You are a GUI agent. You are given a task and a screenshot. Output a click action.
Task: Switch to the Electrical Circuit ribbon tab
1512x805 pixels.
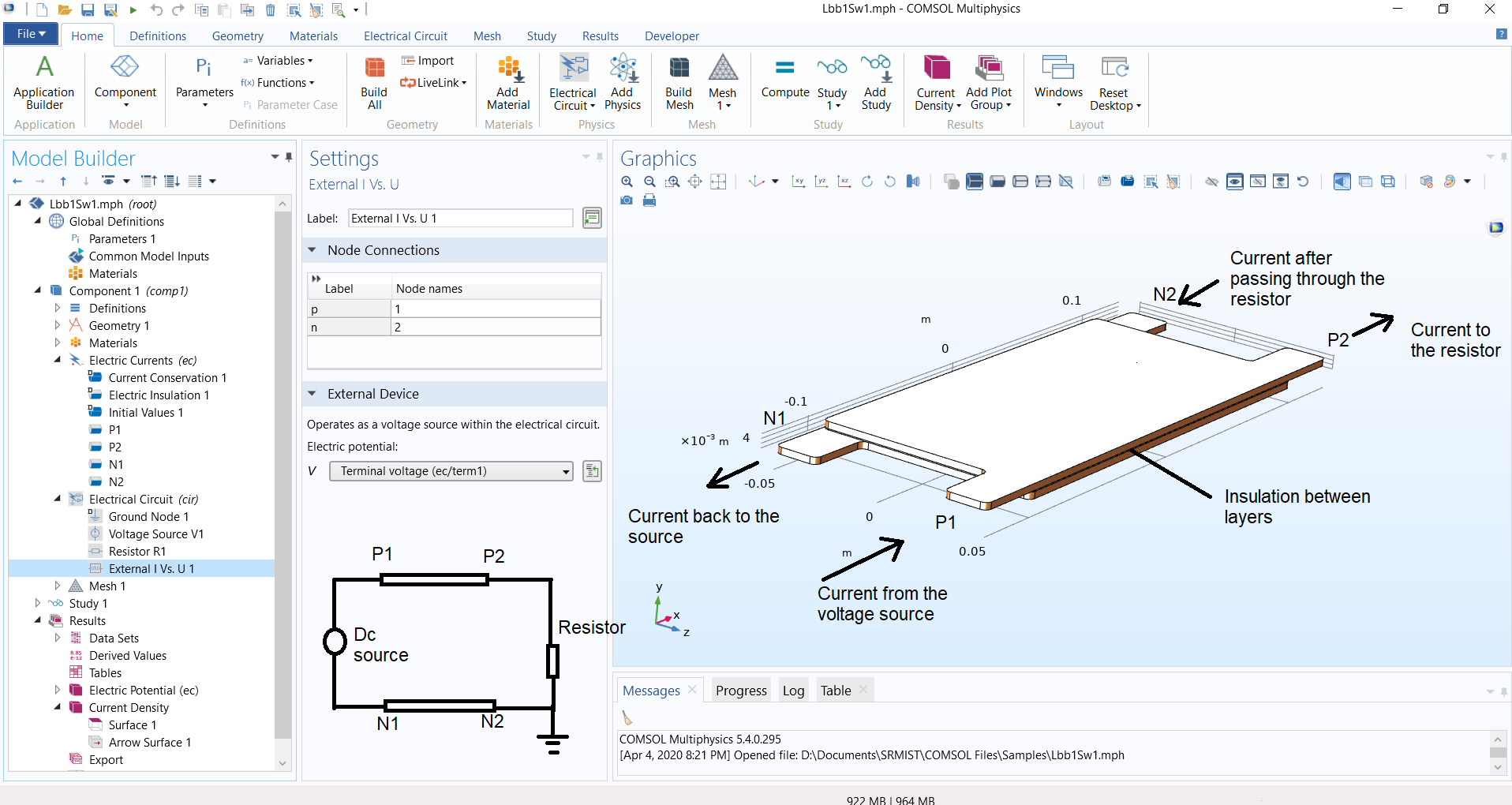tap(405, 36)
